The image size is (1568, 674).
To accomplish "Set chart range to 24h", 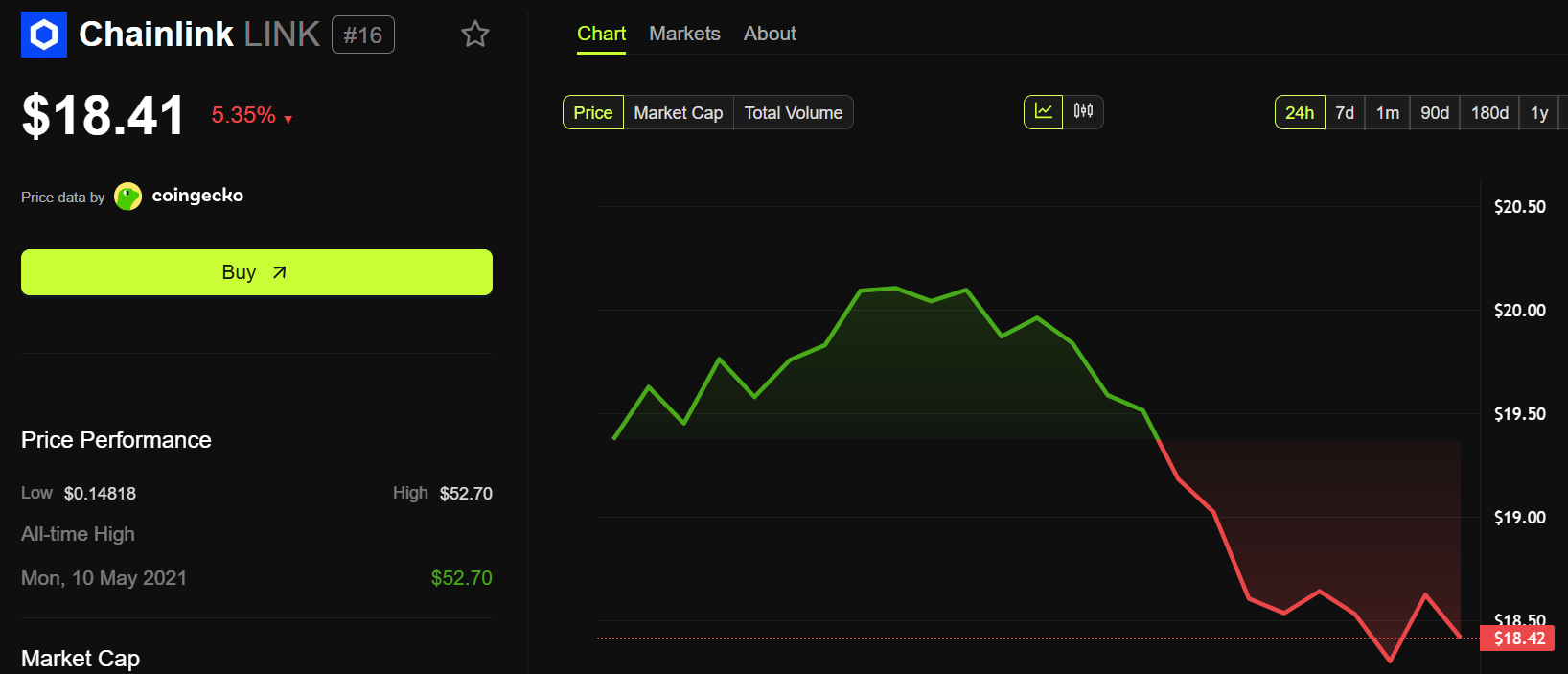I will (x=1300, y=112).
